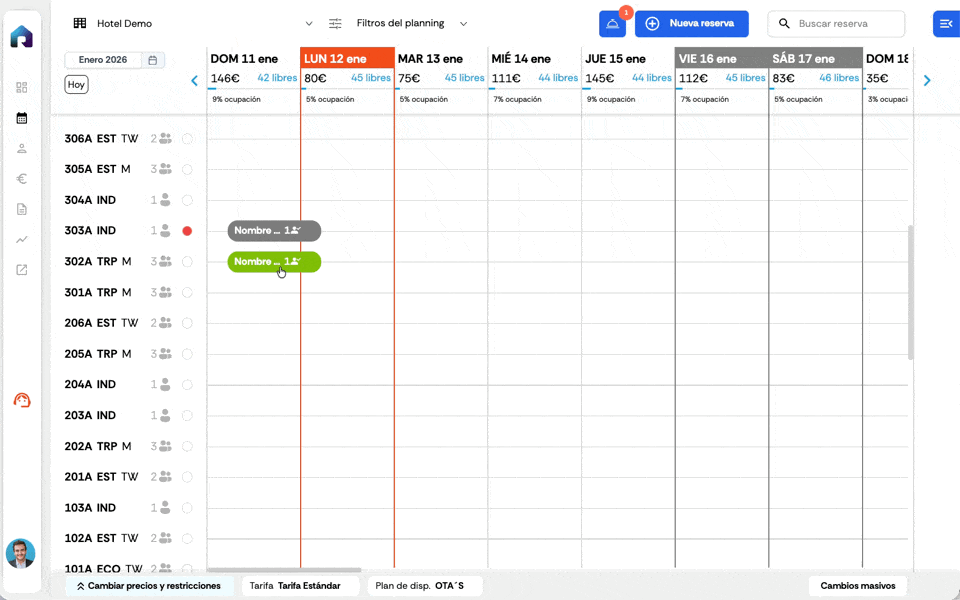Open the guests person icon in sidebar

point(22,148)
